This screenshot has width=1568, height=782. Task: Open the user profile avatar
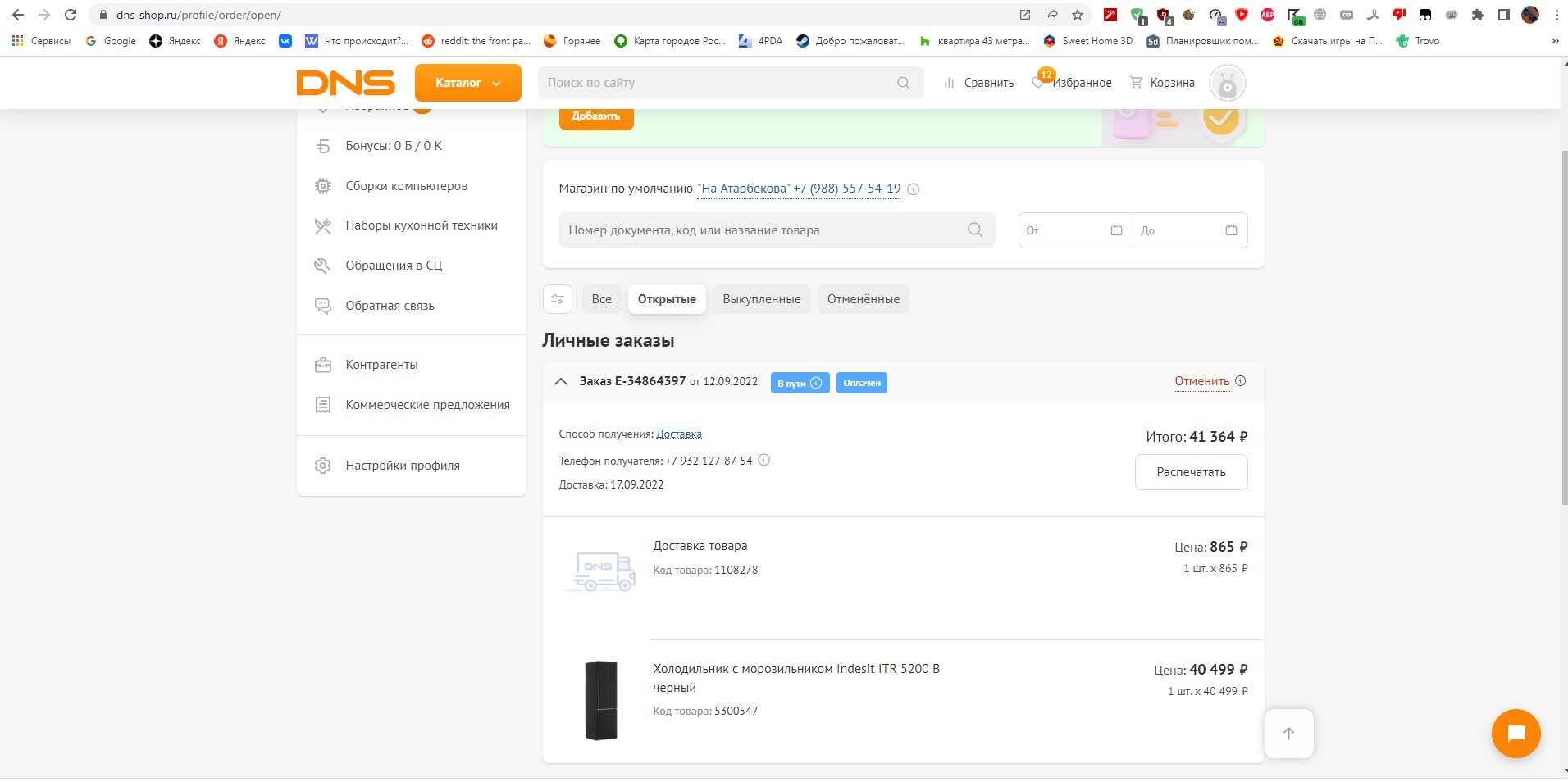click(x=1227, y=83)
